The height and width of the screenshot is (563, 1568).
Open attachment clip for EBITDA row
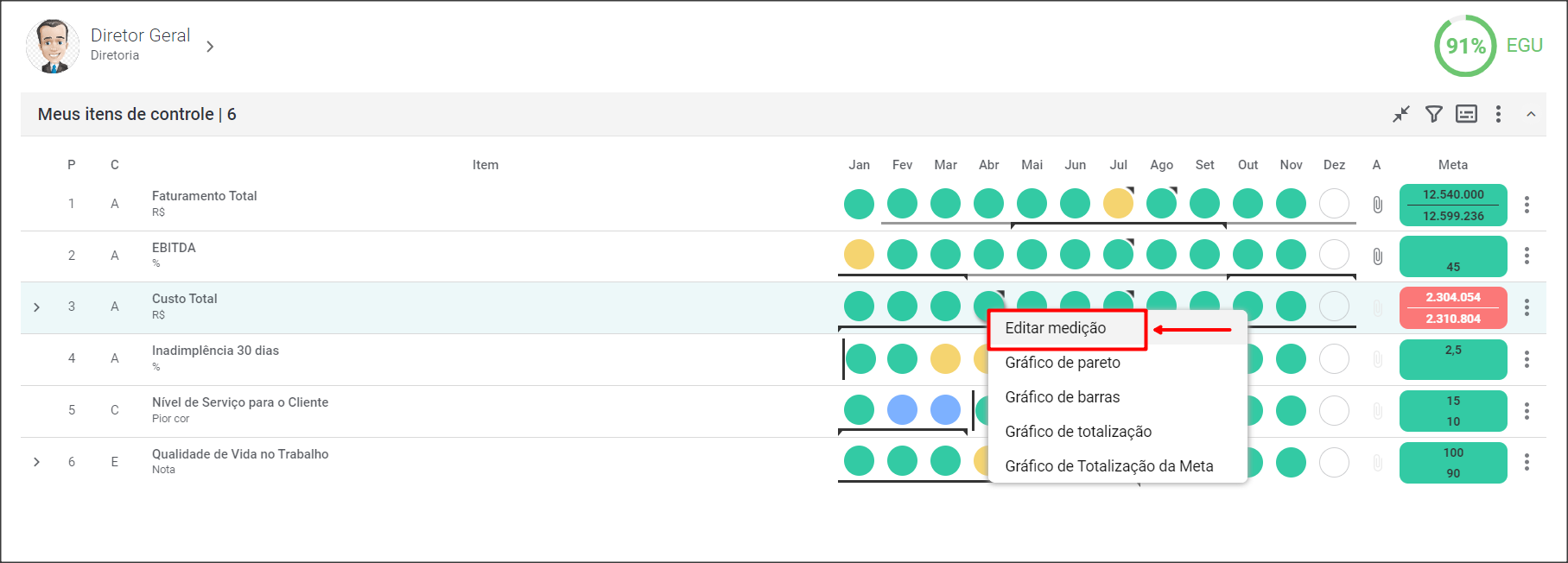[x=1377, y=256]
